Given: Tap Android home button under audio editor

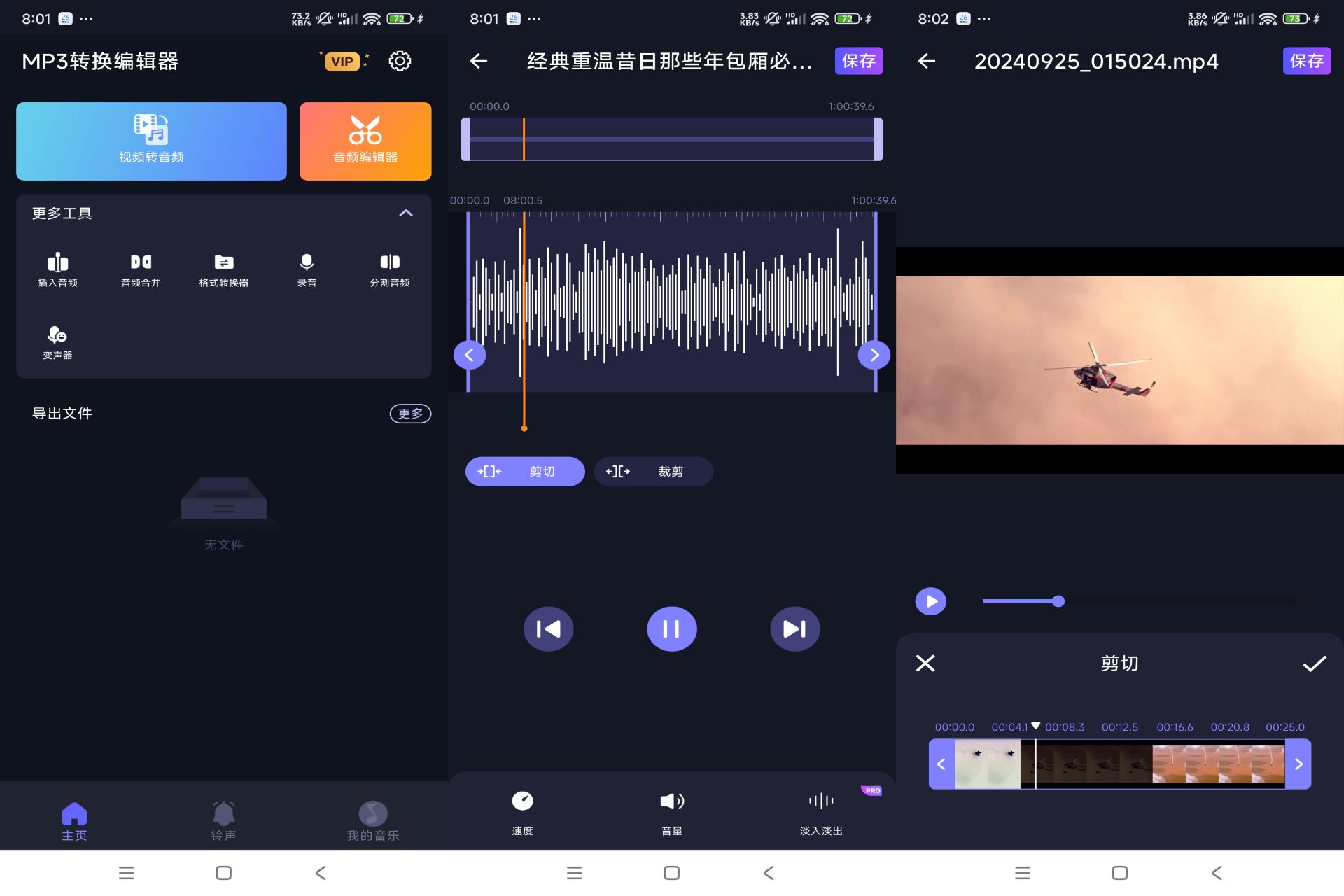Looking at the screenshot, I should pos(672,873).
